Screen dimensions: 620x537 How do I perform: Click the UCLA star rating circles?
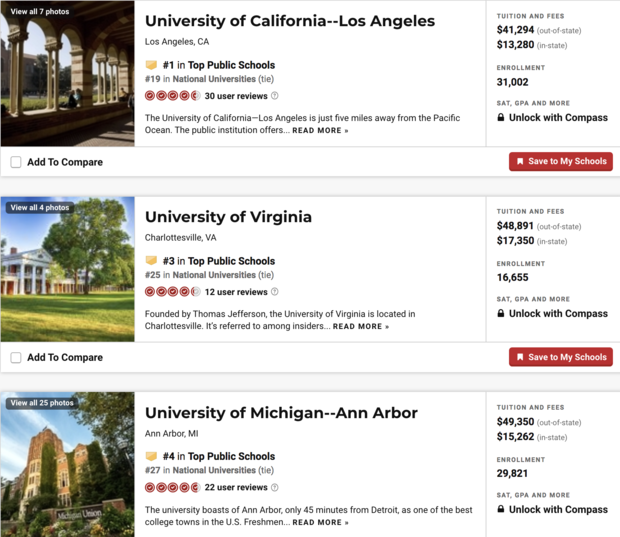coord(172,96)
